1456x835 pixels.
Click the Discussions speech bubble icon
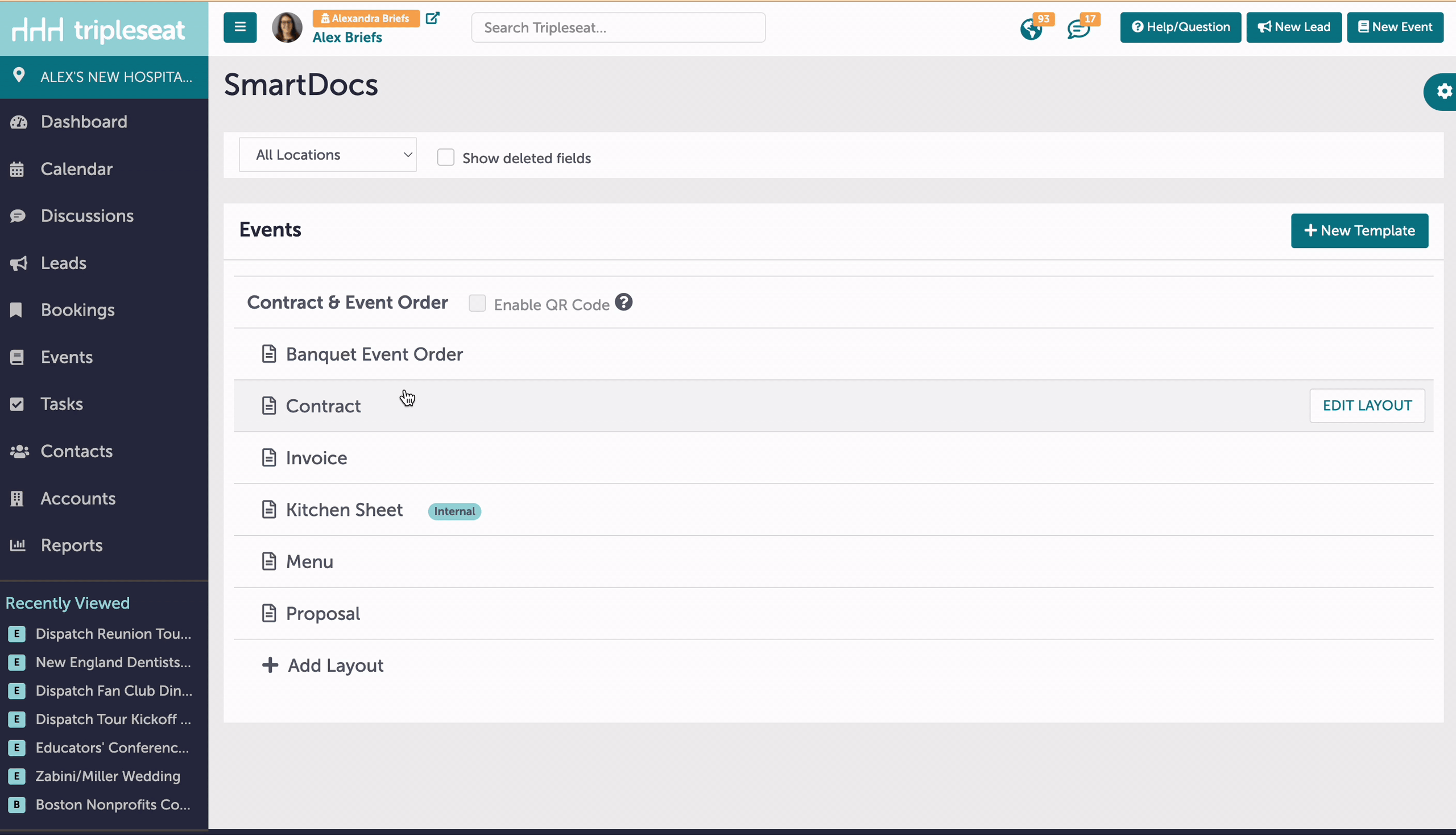18,216
